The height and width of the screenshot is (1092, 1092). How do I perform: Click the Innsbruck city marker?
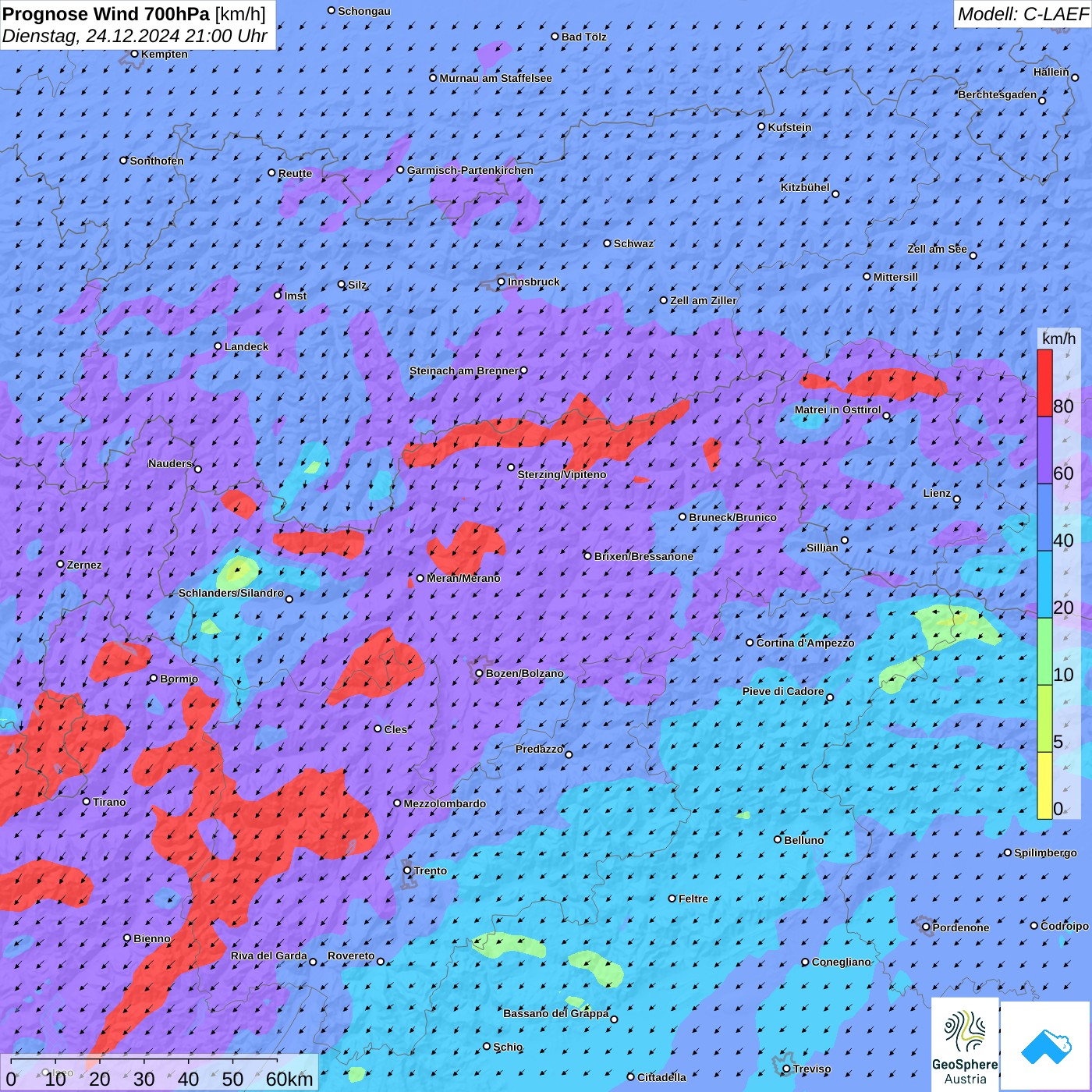tap(502, 282)
